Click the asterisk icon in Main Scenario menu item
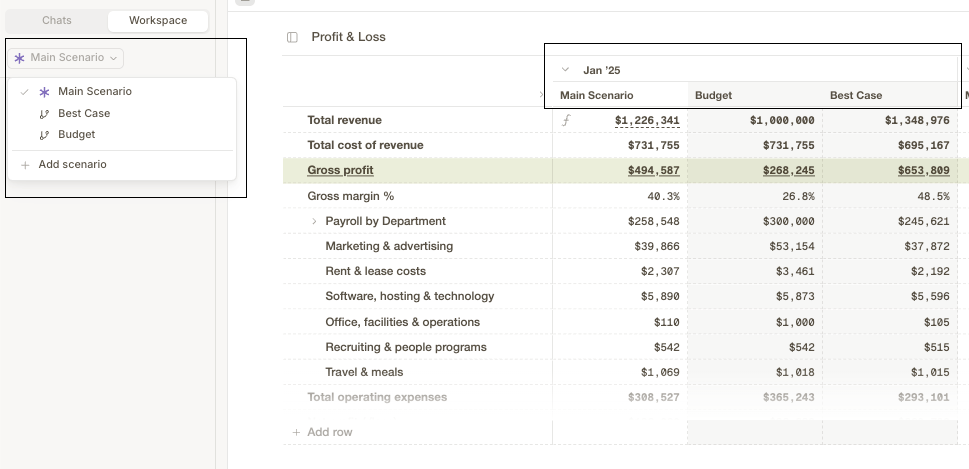Image resolution: width=969 pixels, height=469 pixels. 44,92
